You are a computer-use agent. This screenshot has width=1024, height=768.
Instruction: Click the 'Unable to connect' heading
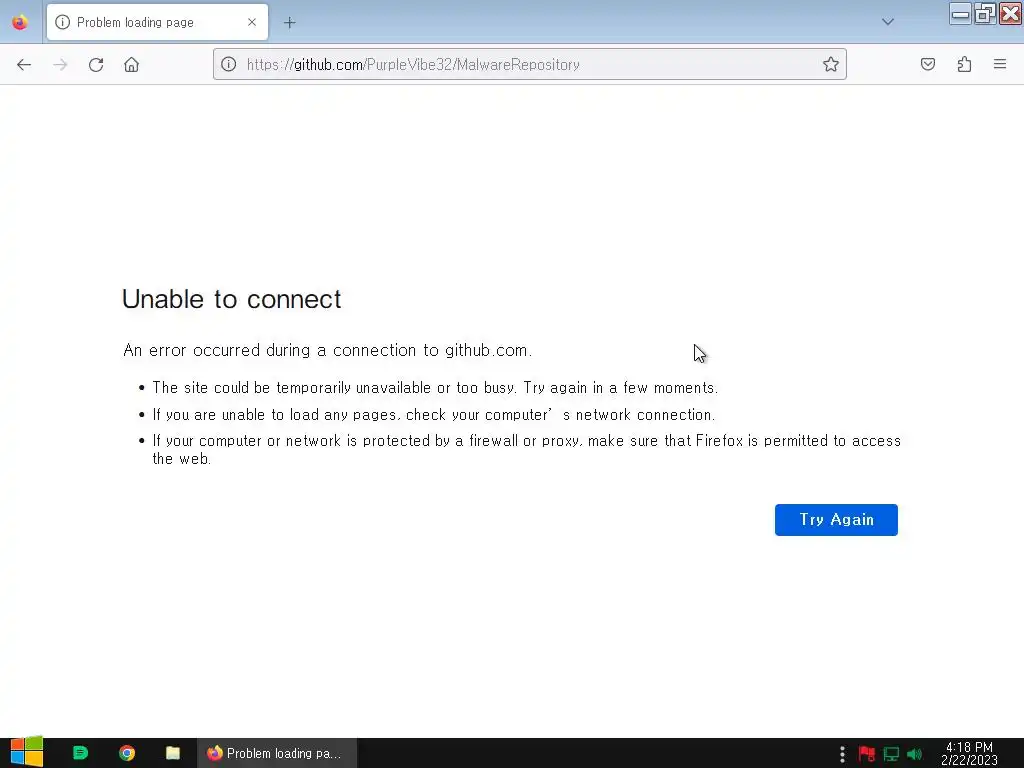232,299
